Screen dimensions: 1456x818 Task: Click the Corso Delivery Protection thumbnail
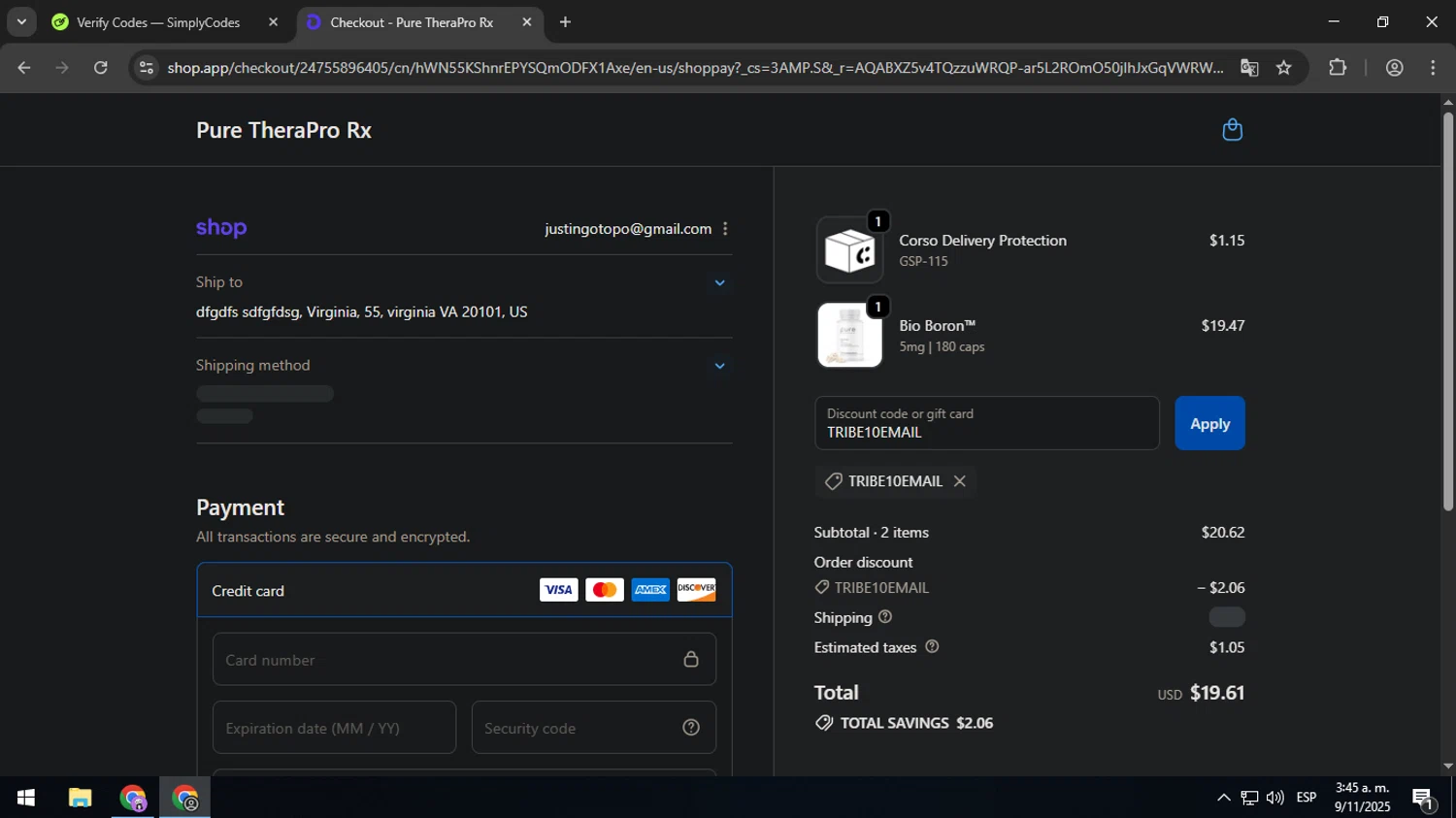(x=849, y=250)
